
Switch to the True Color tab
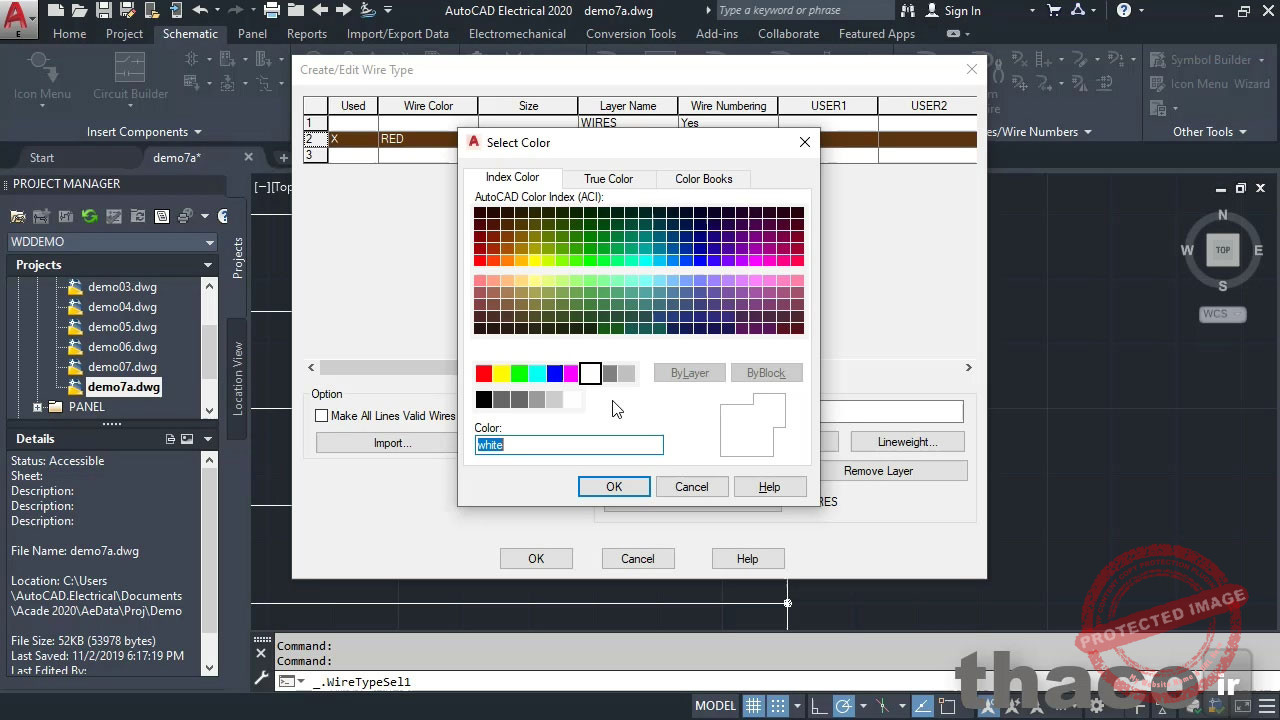608,179
